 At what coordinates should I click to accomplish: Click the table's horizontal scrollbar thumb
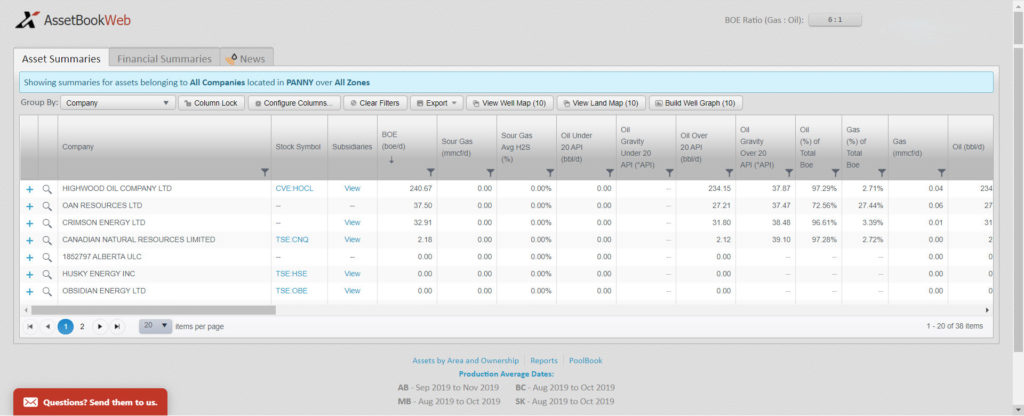pyautogui.click(x=153, y=310)
